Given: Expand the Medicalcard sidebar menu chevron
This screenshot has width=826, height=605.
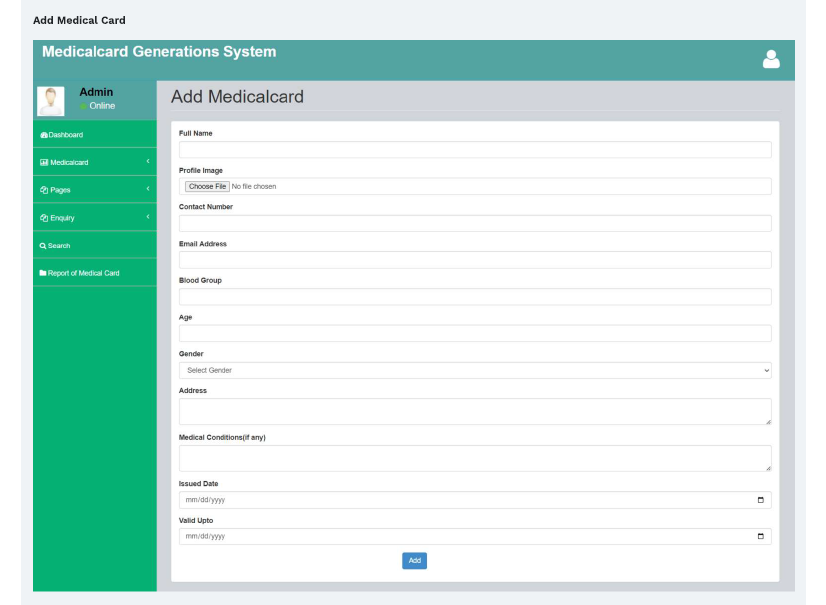Looking at the screenshot, I should coord(148,161).
